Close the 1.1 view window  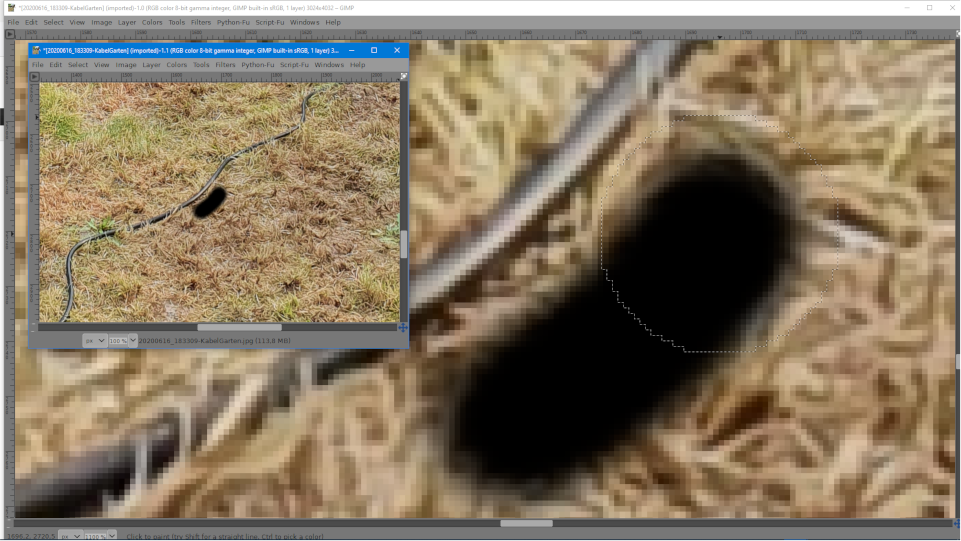pos(397,51)
